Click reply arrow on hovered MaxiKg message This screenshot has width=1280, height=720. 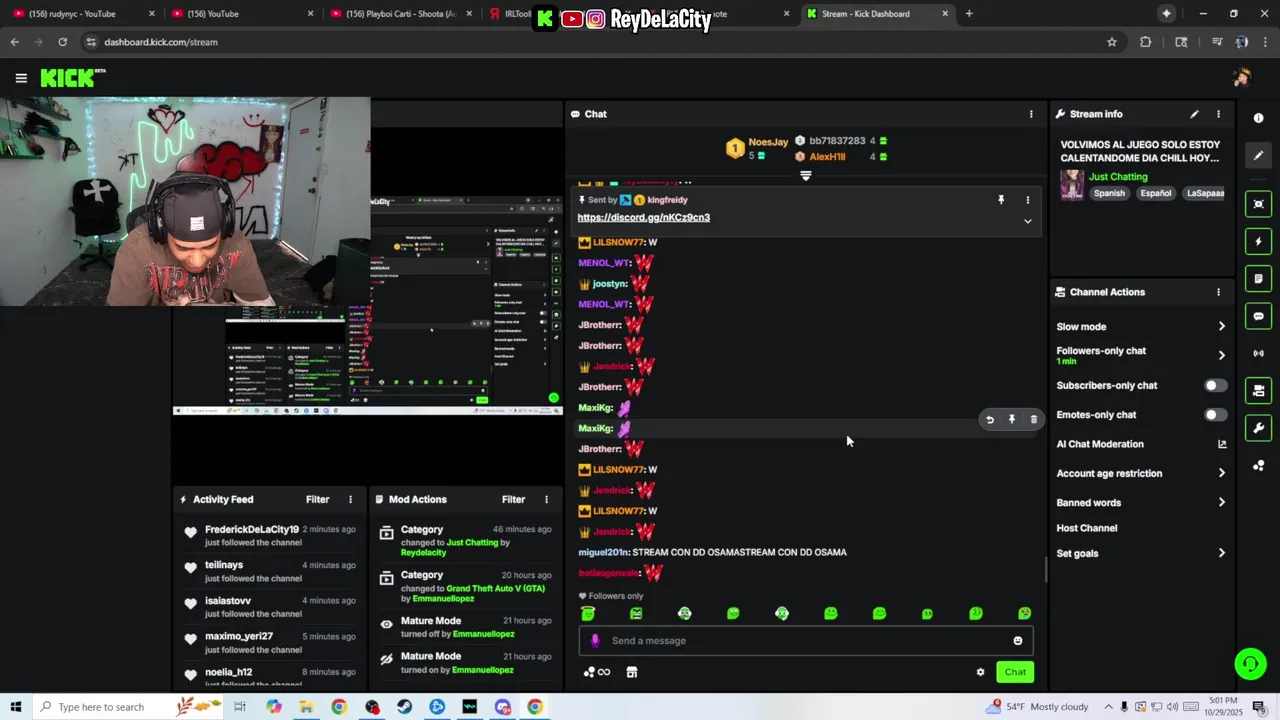pyautogui.click(x=990, y=420)
